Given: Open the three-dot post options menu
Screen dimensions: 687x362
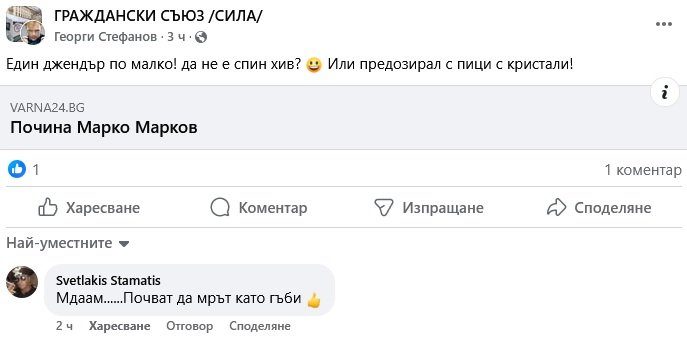Looking at the screenshot, I should (x=664, y=24).
